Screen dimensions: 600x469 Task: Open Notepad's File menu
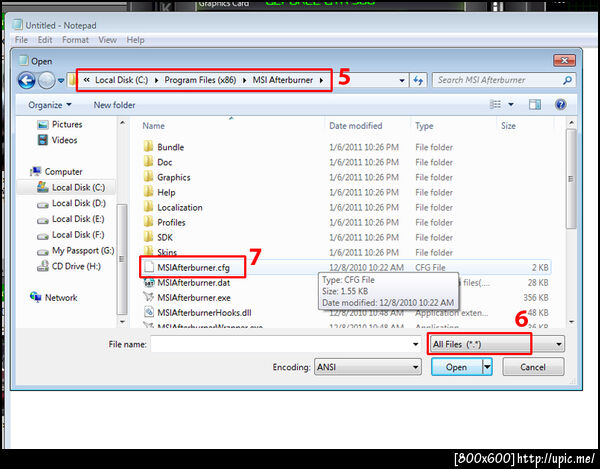click(x=21, y=40)
